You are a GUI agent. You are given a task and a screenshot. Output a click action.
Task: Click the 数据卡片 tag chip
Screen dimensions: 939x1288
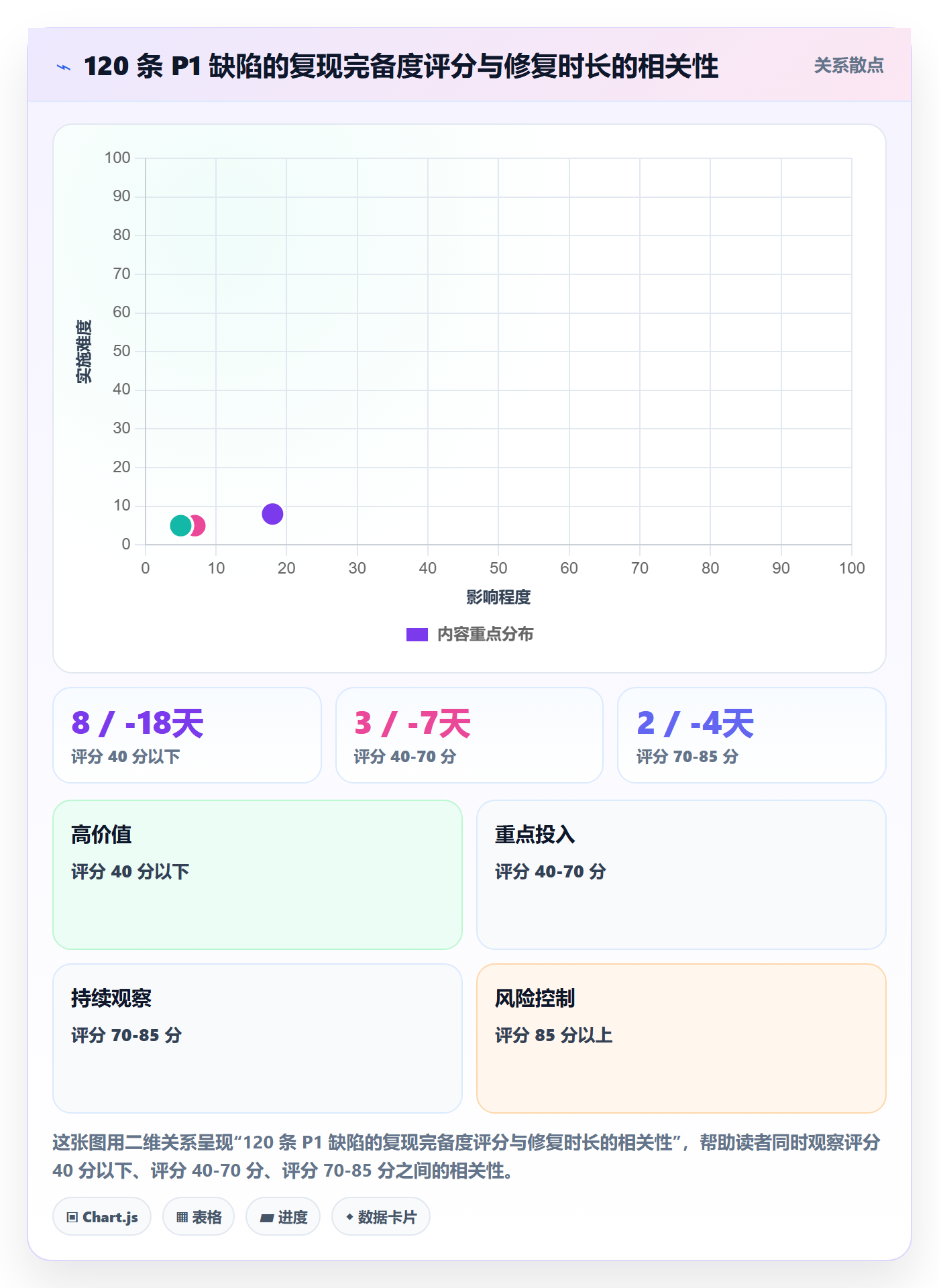pos(381,1216)
